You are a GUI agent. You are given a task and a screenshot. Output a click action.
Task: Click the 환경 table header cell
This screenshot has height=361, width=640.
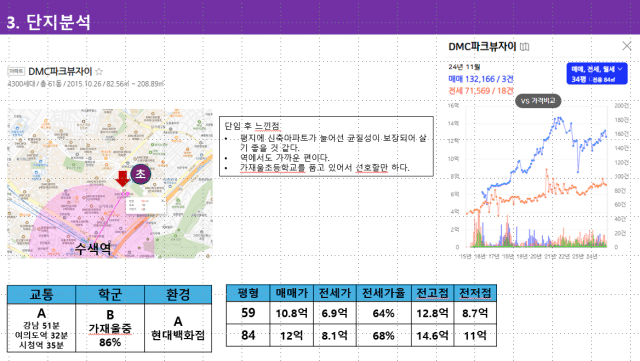pyautogui.click(x=178, y=294)
